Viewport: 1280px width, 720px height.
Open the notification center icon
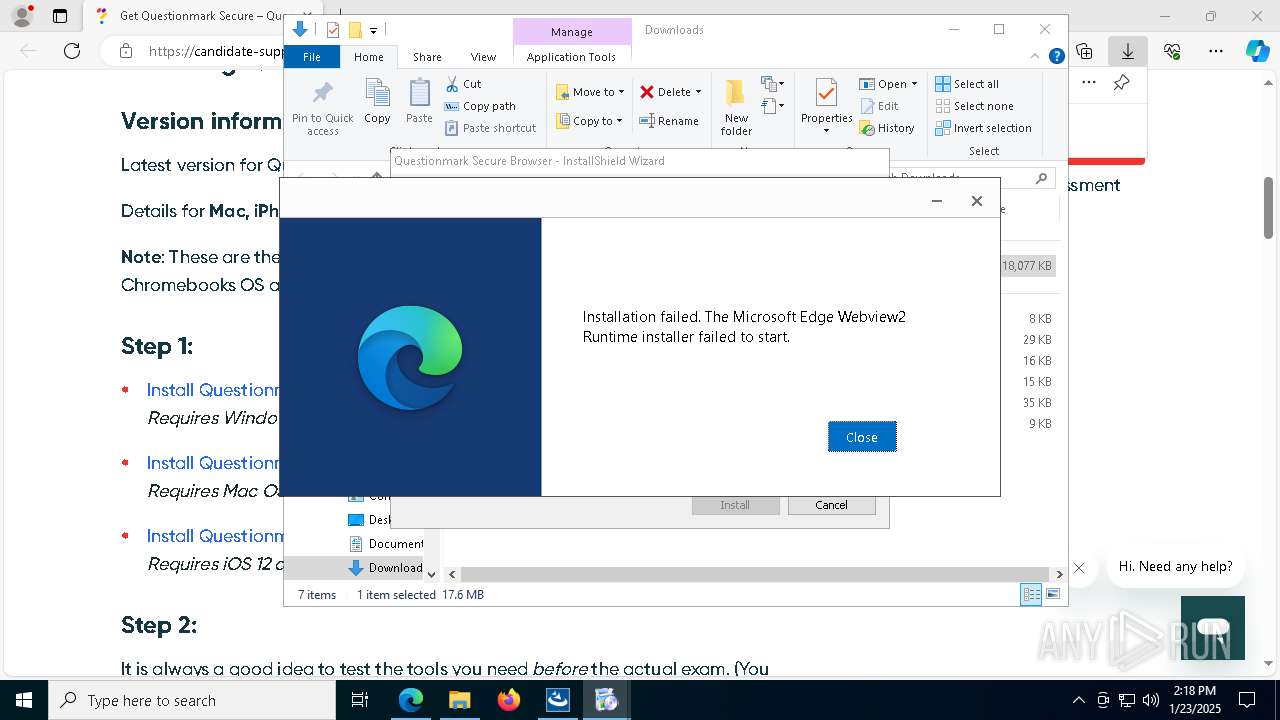click(x=1247, y=700)
